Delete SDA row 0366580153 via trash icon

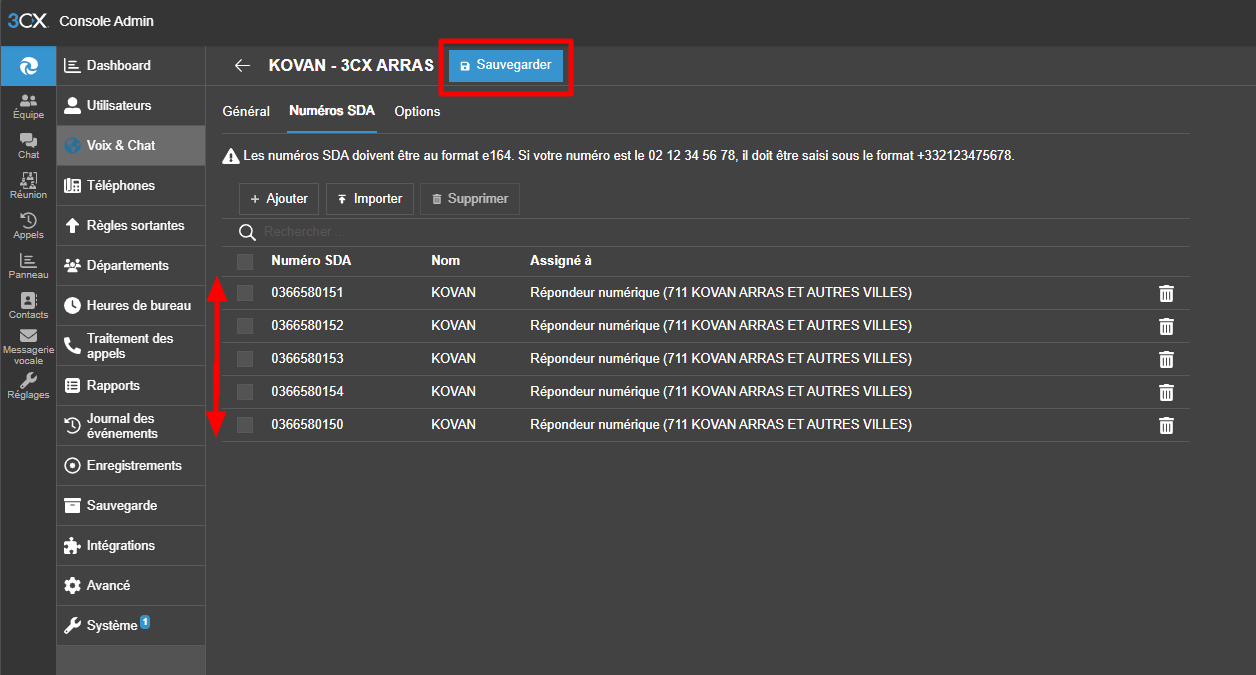coord(1166,359)
